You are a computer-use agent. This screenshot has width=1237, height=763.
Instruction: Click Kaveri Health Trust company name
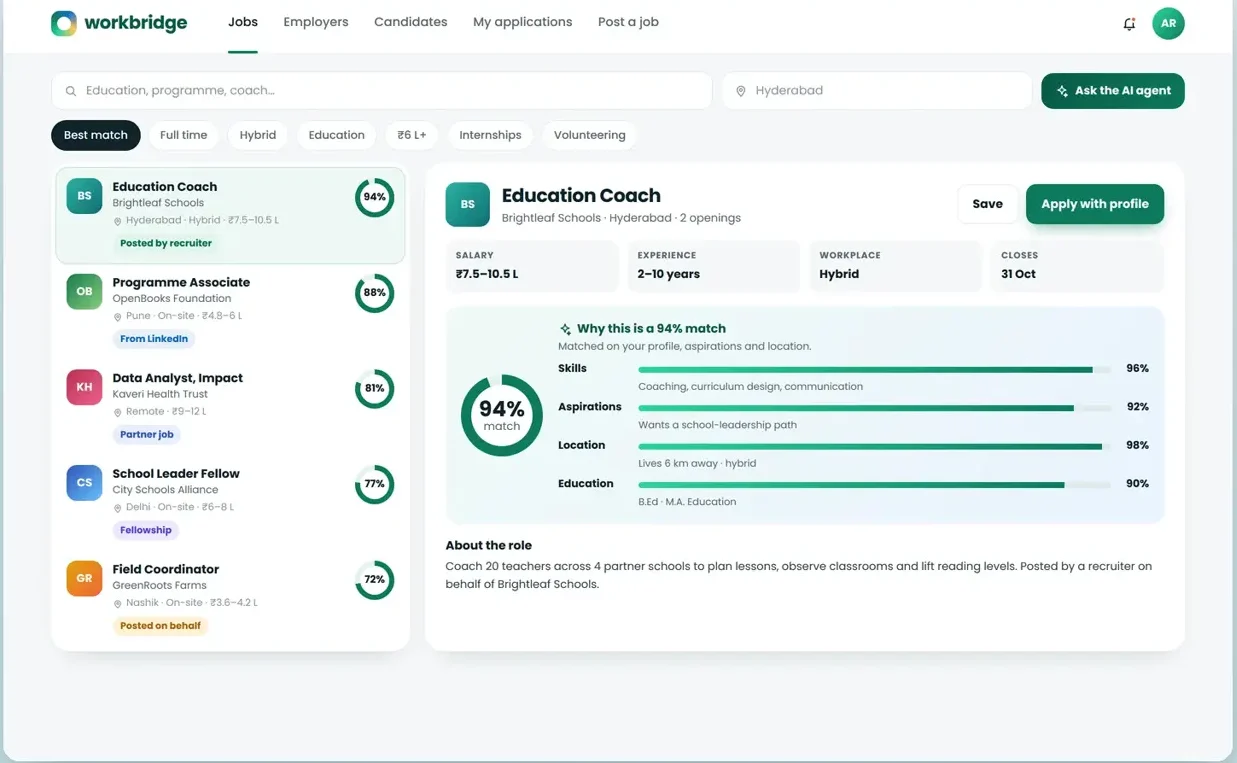pyautogui.click(x=160, y=394)
